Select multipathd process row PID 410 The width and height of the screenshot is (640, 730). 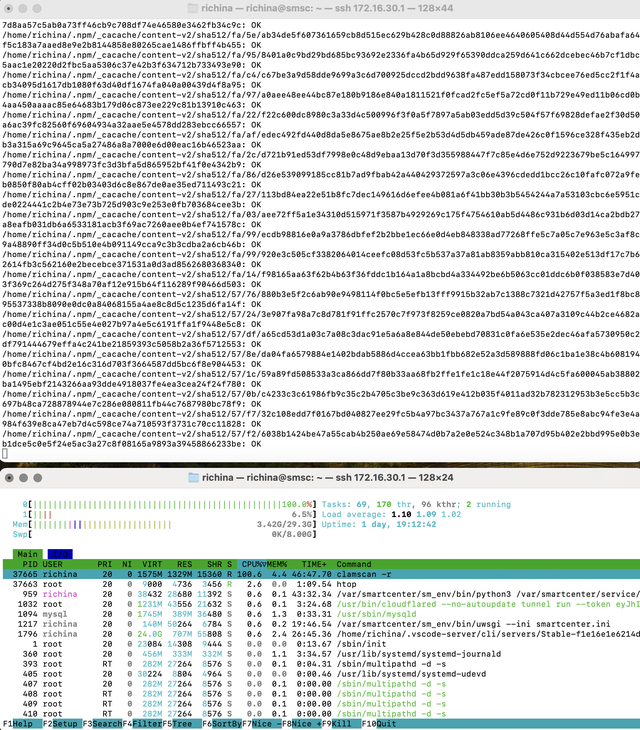tap(320, 714)
